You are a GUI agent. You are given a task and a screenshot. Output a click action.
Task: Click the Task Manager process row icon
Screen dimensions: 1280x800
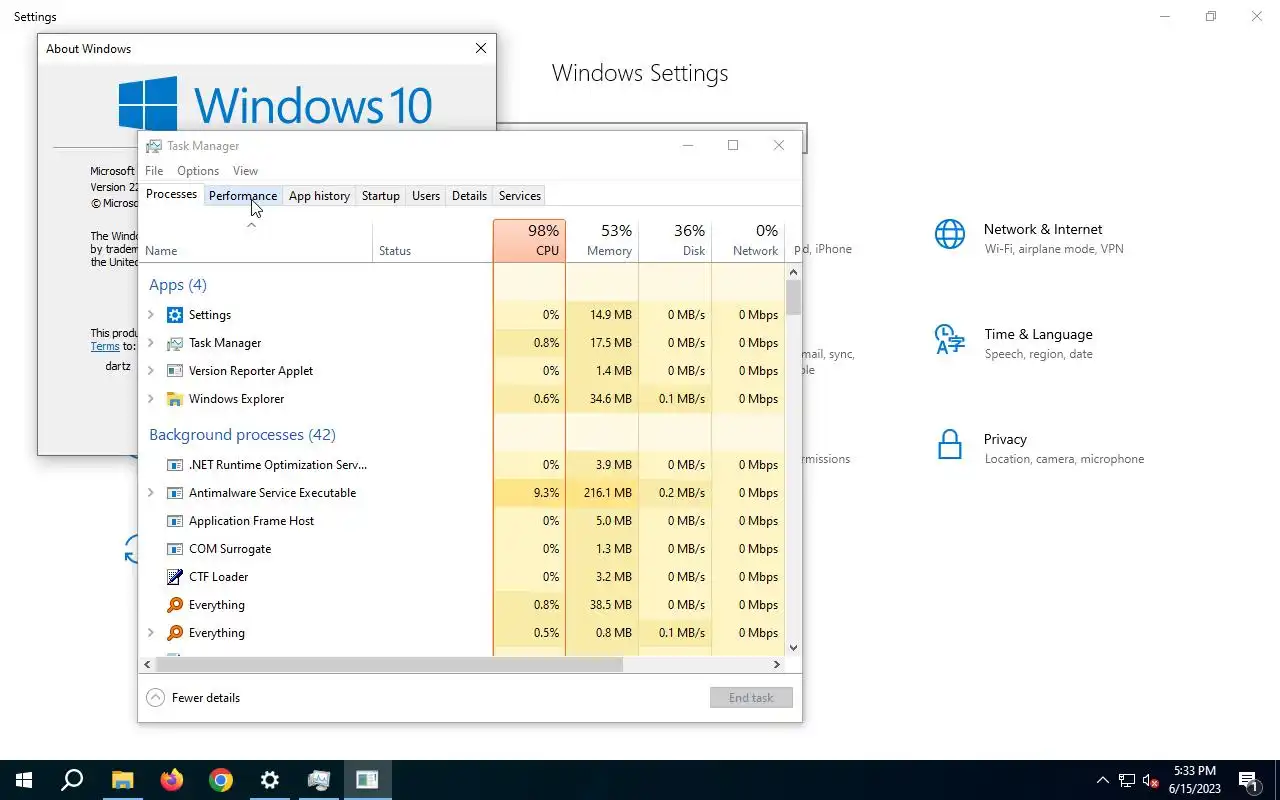pos(175,343)
